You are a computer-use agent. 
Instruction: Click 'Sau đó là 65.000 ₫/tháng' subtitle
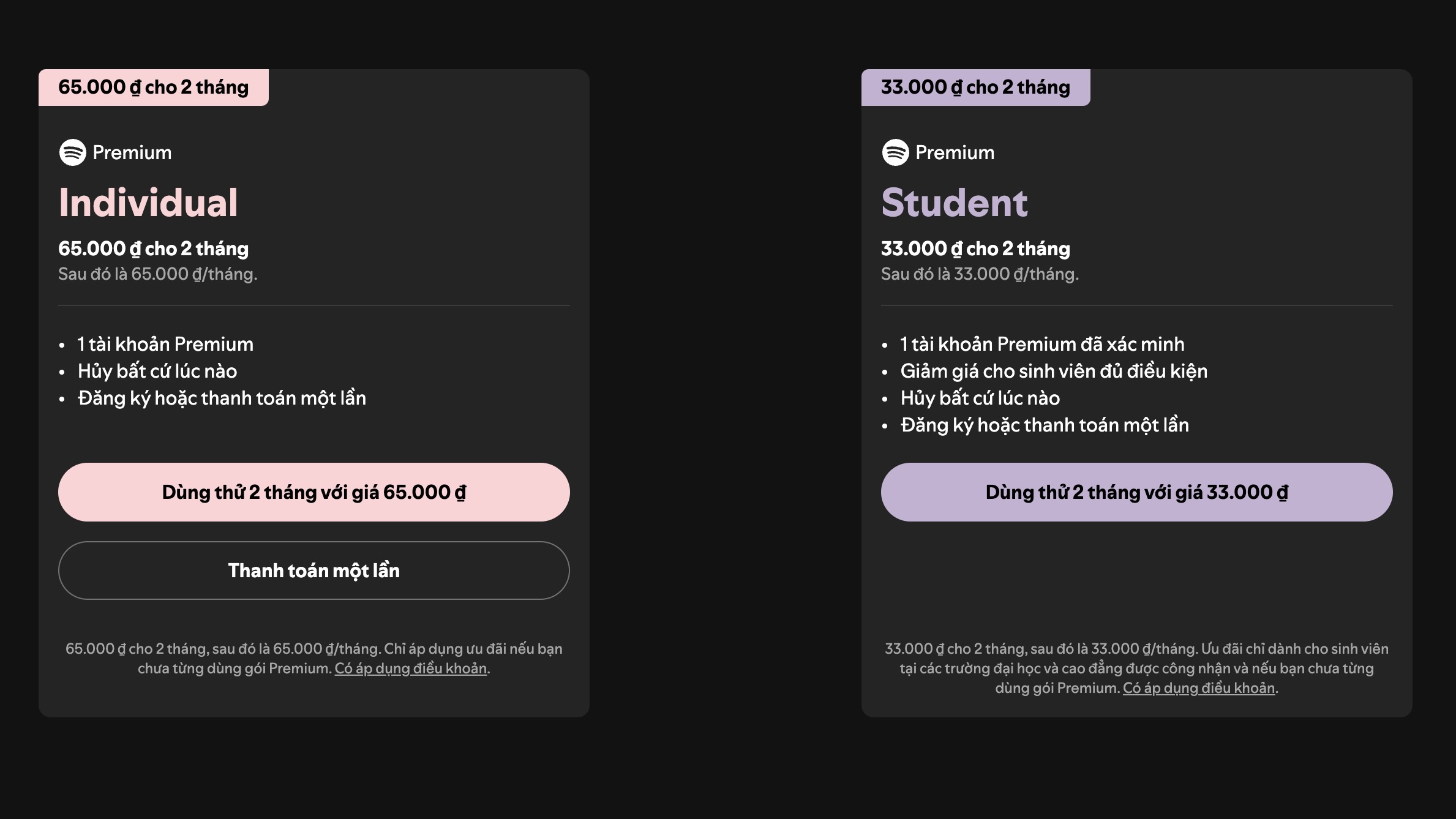coord(158,274)
